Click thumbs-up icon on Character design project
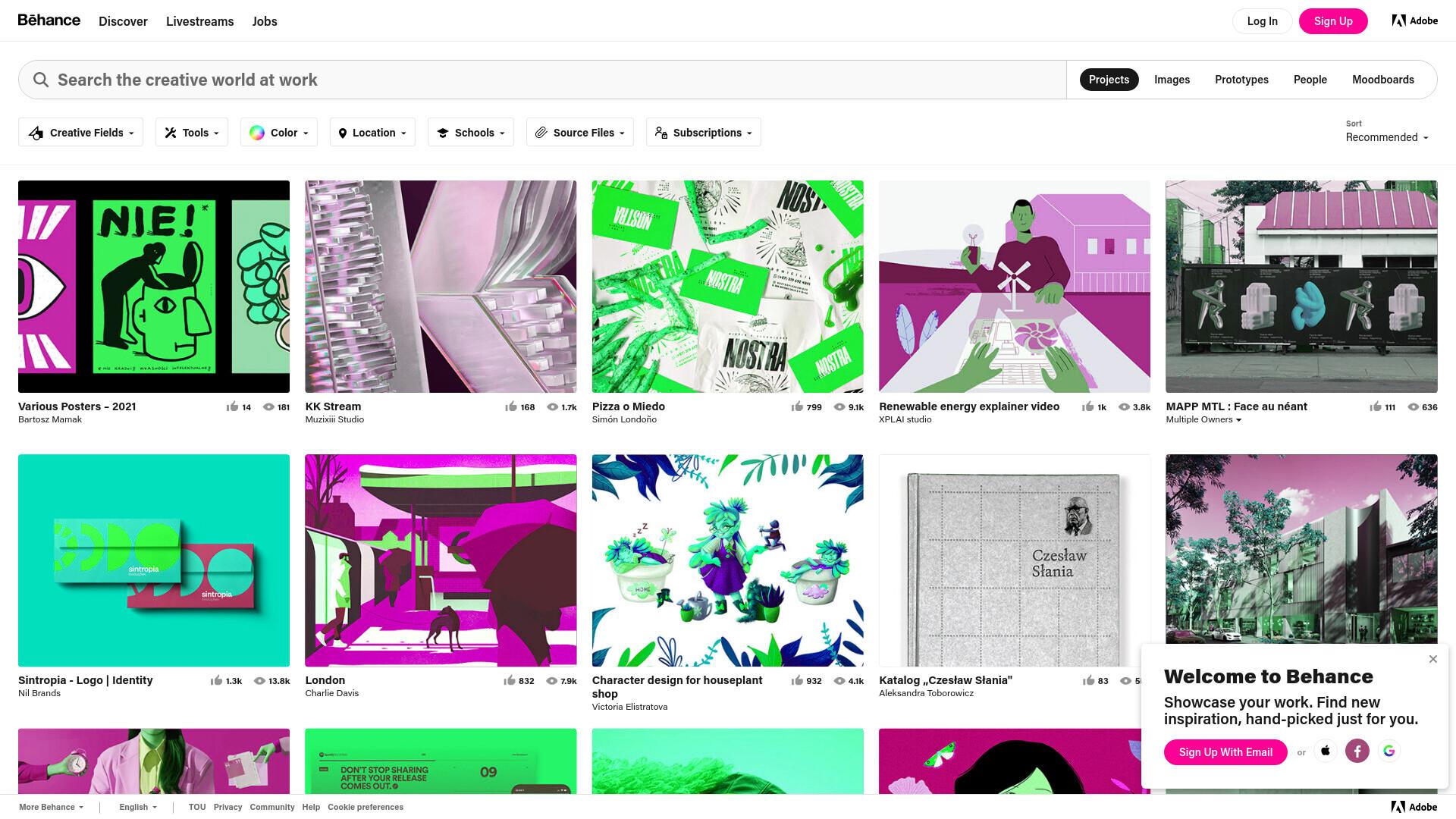This screenshot has width=1456, height=819. [797, 680]
